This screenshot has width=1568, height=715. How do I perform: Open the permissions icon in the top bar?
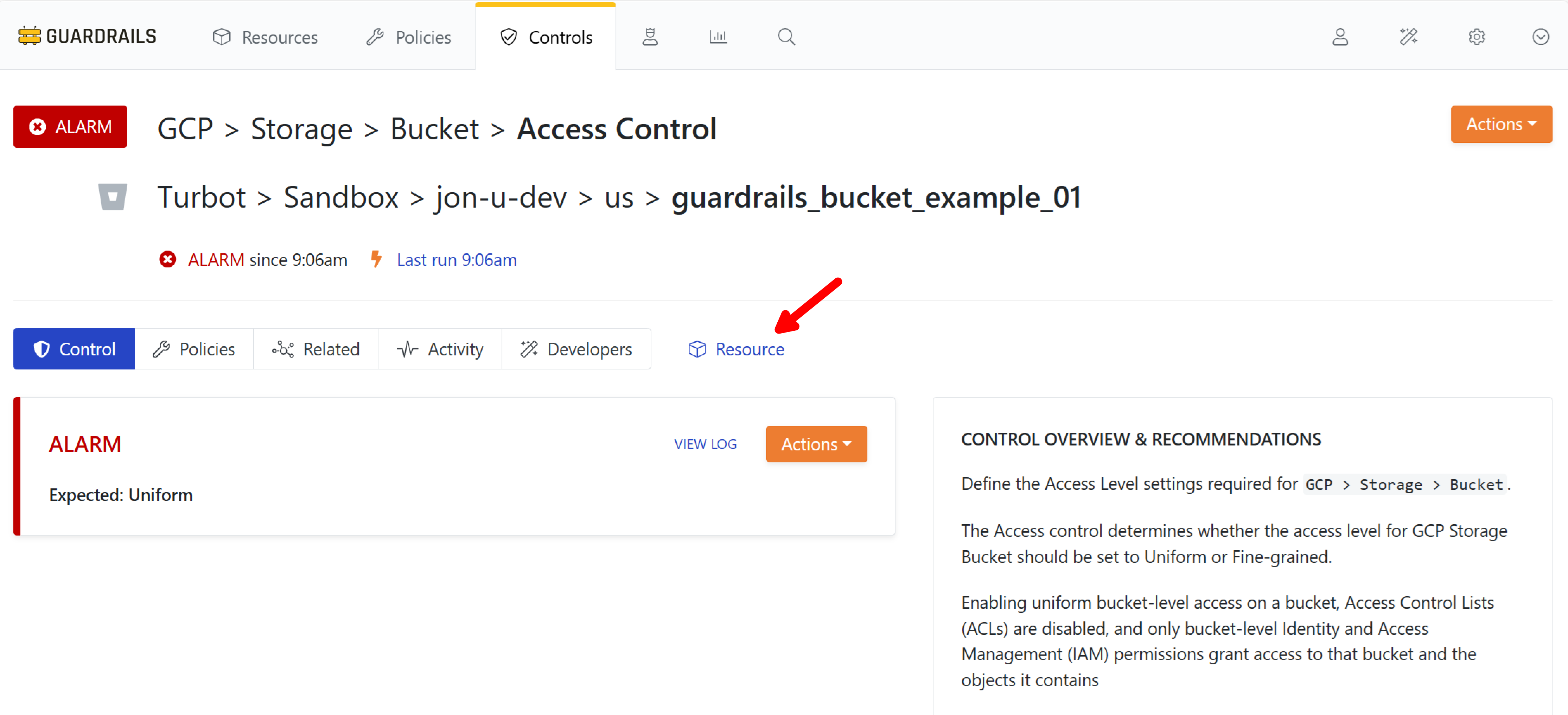click(x=650, y=37)
